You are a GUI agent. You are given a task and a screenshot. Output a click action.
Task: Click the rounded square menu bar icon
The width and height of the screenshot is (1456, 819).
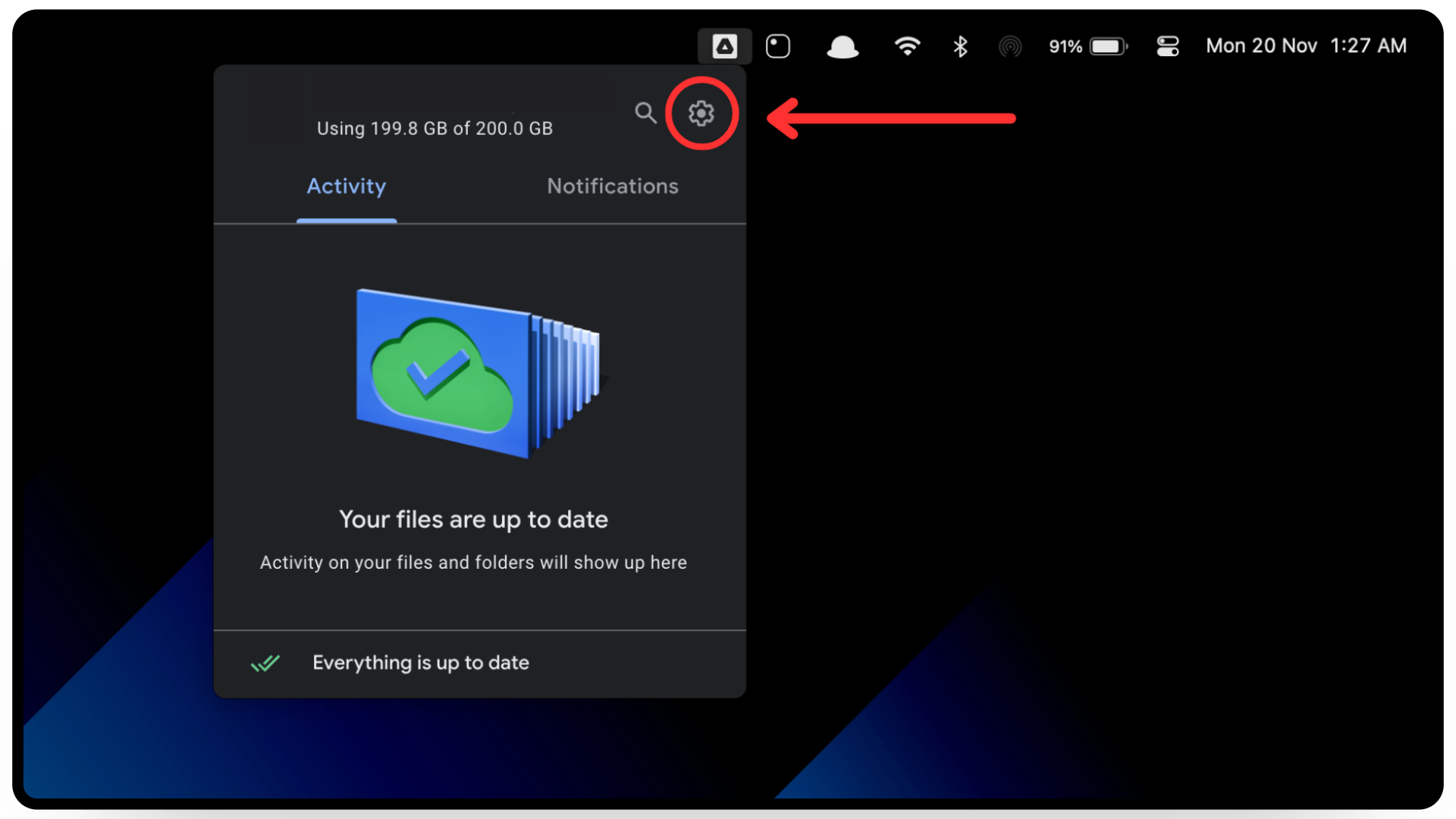778,46
